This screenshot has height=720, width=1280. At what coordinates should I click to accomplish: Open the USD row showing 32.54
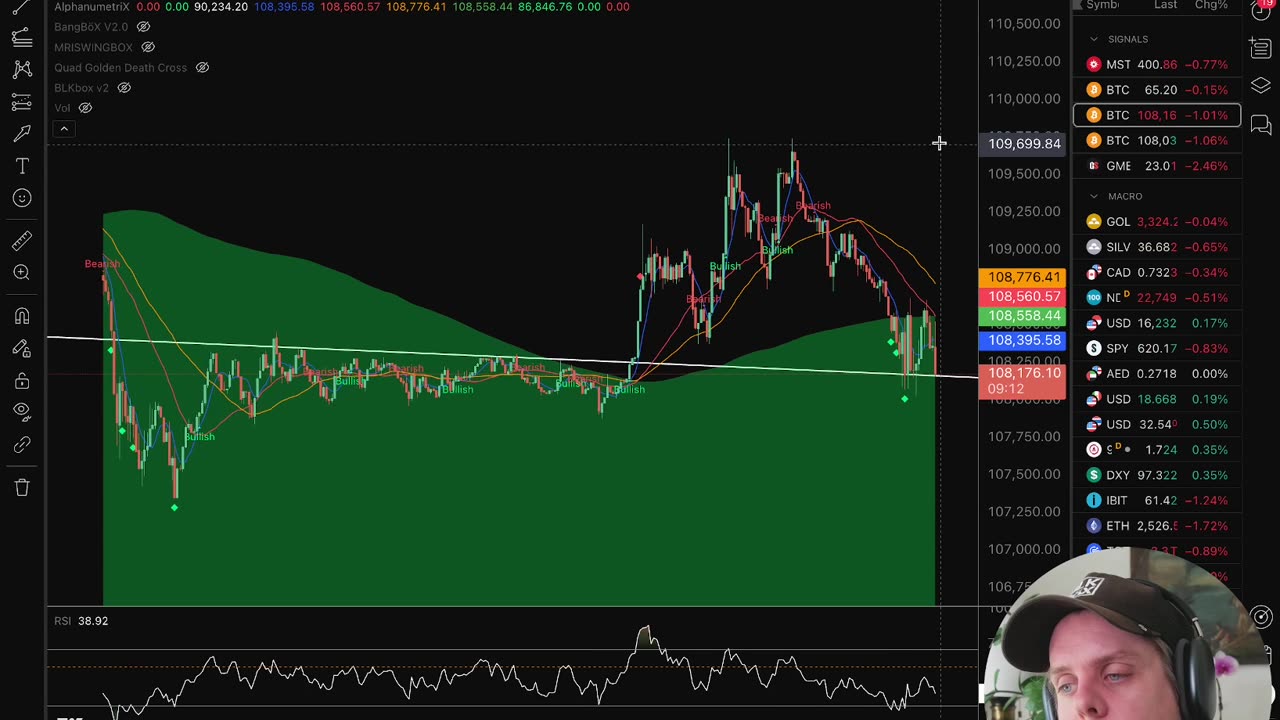click(x=1157, y=424)
